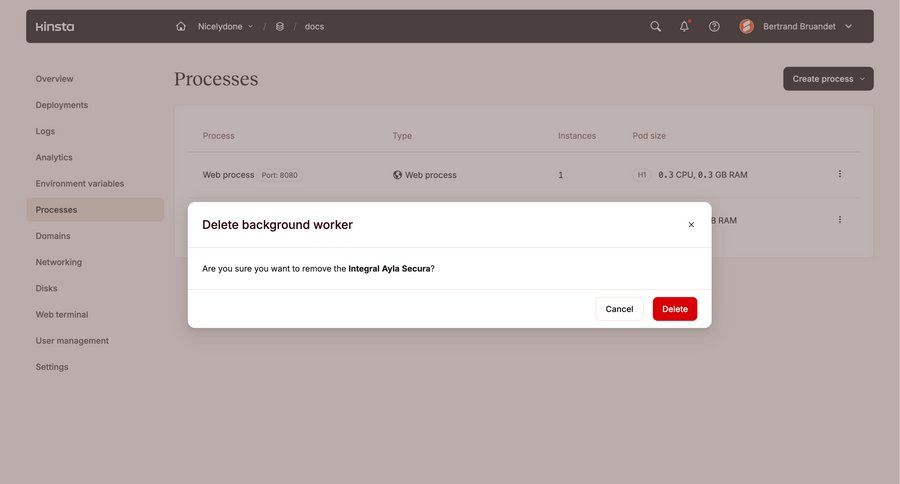Click the Web process row name
Screen dimensions: 900x484
click(x=228, y=175)
